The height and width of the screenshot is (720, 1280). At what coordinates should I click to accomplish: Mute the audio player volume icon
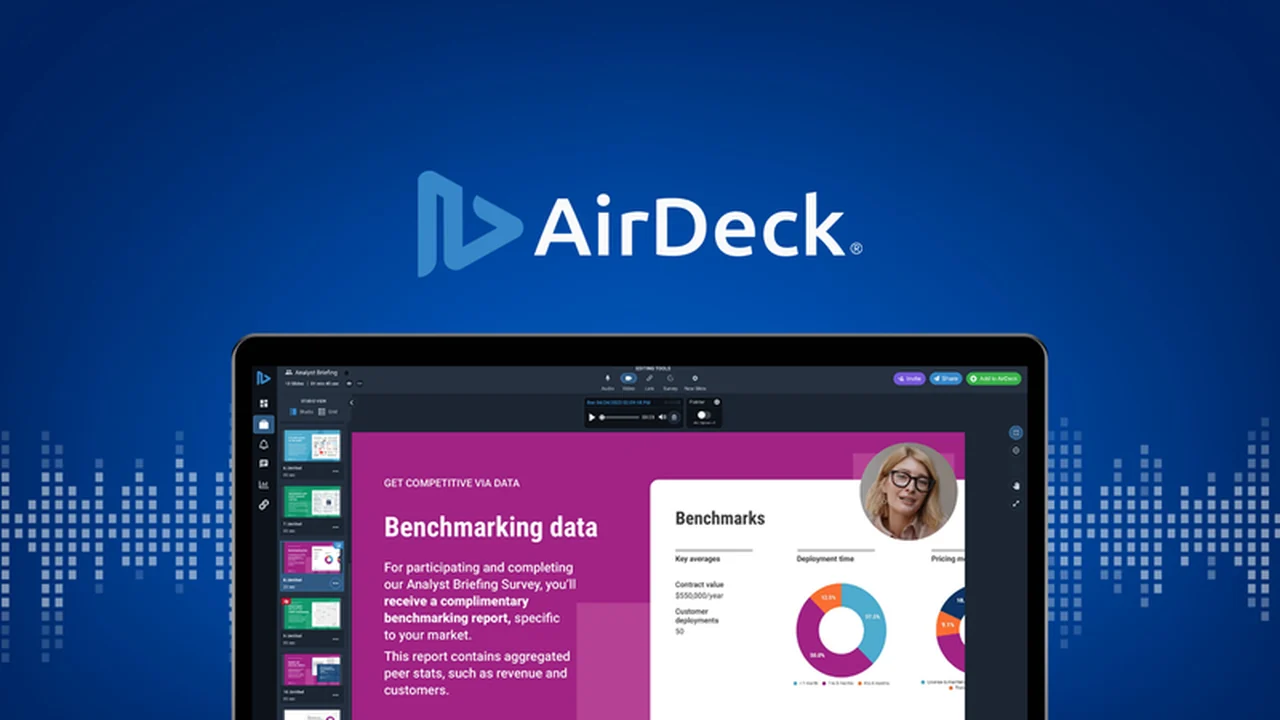662,417
